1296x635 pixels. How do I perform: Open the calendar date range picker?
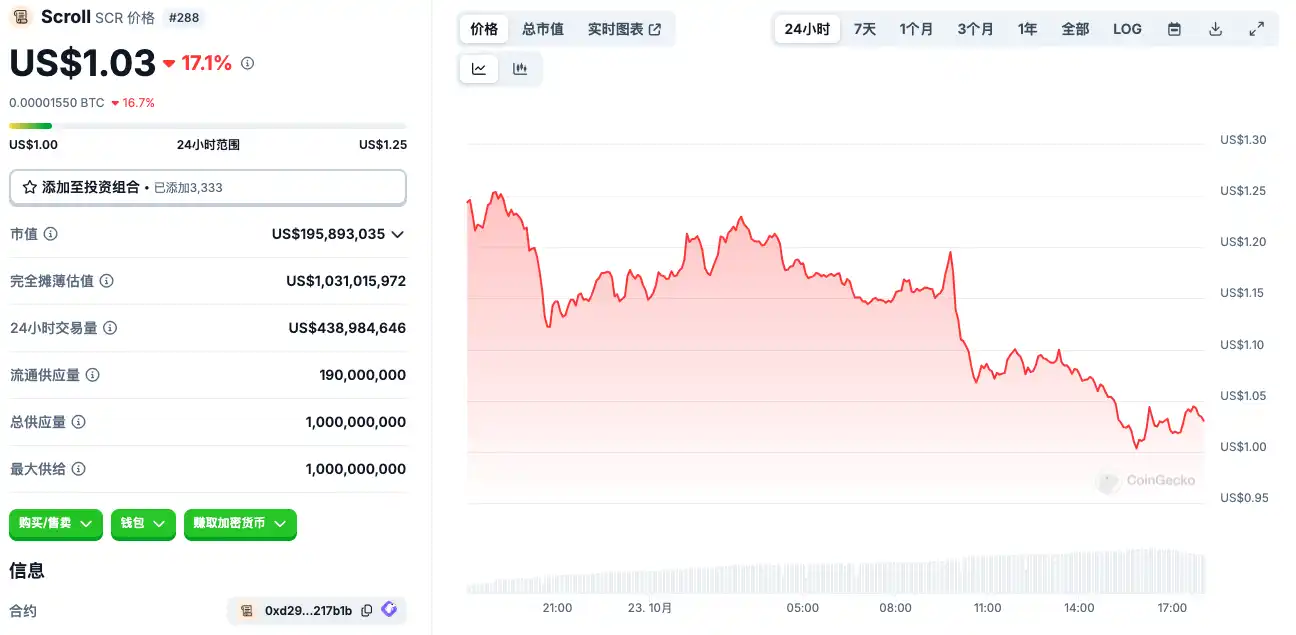point(1175,29)
